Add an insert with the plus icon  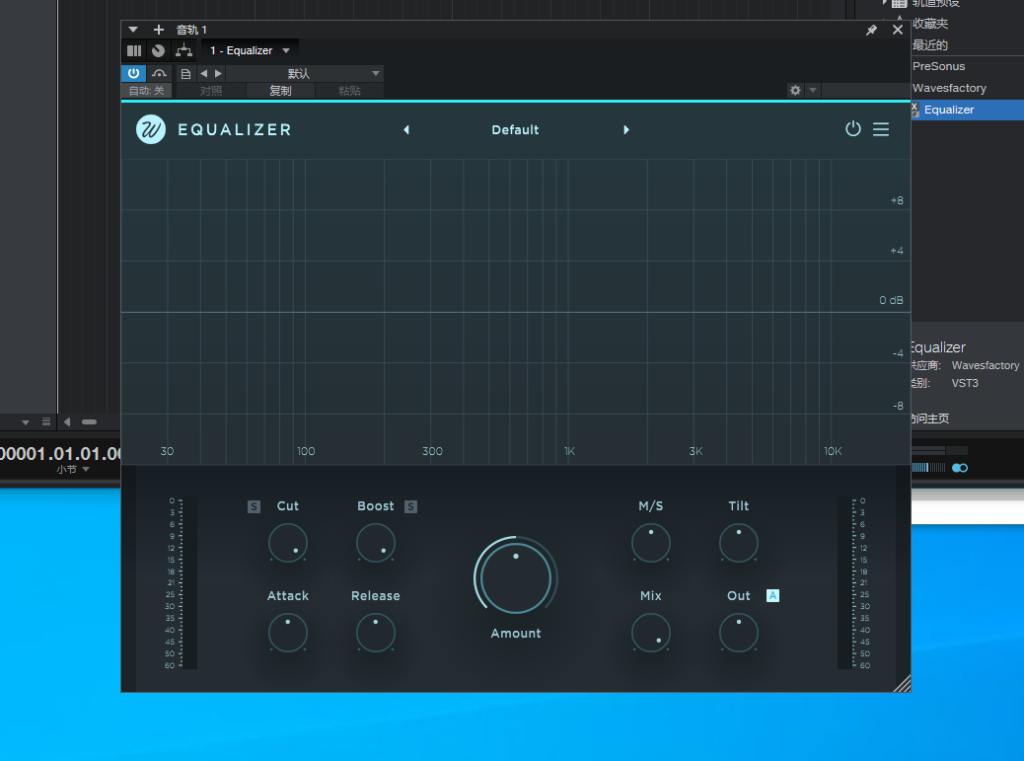(x=158, y=29)
